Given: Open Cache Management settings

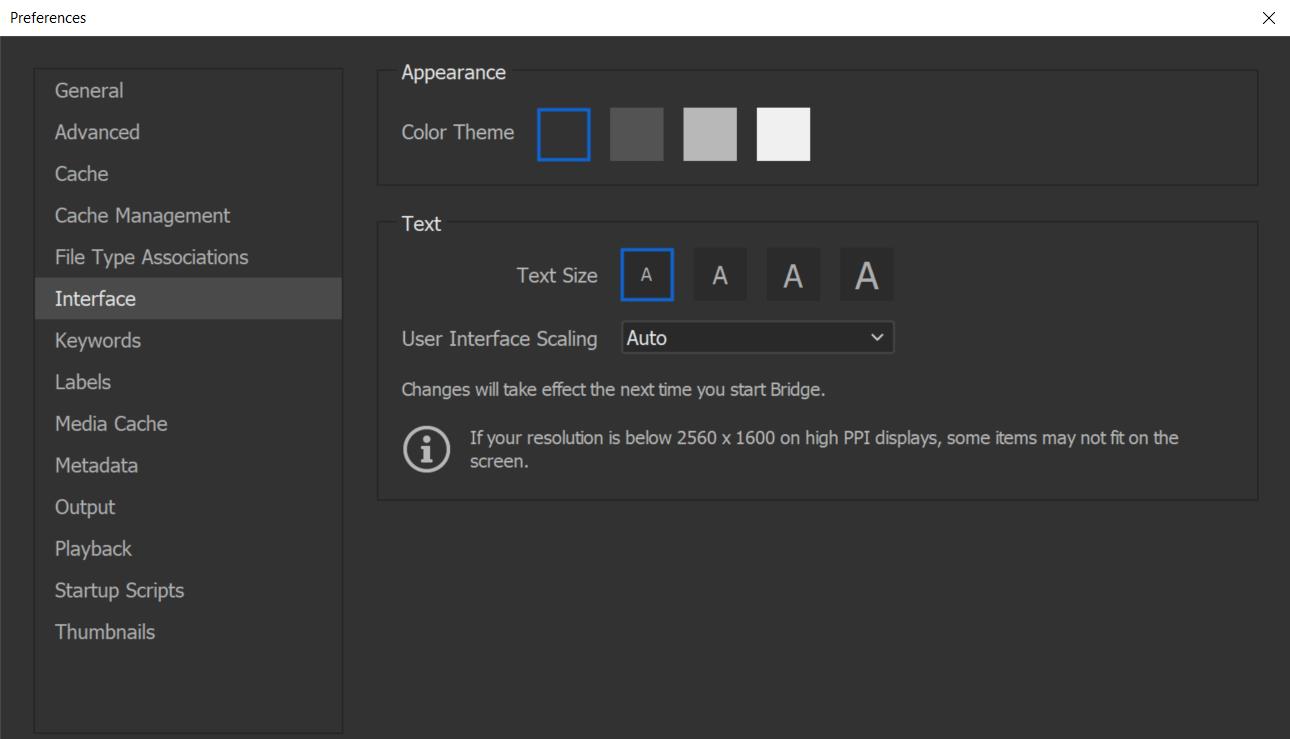Looking at the screenshot, I should point(142,215).
